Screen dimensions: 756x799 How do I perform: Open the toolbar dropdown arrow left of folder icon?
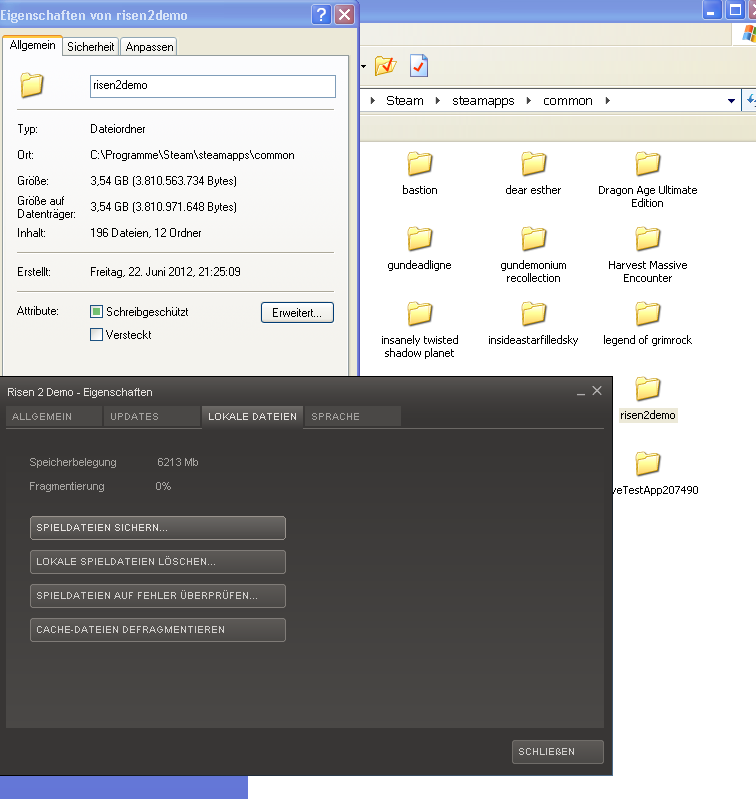pos(363,66)
